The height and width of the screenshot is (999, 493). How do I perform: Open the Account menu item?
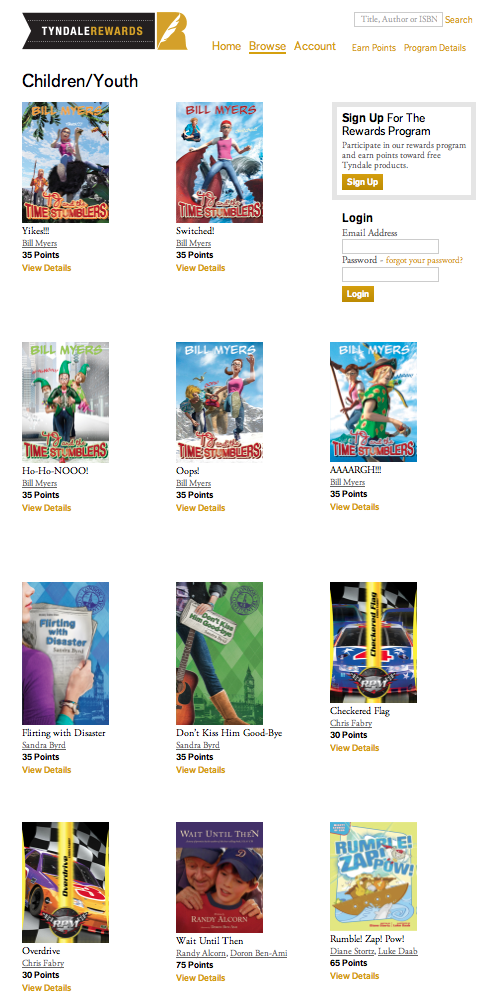pyautogui.click(x=315, y=47)
